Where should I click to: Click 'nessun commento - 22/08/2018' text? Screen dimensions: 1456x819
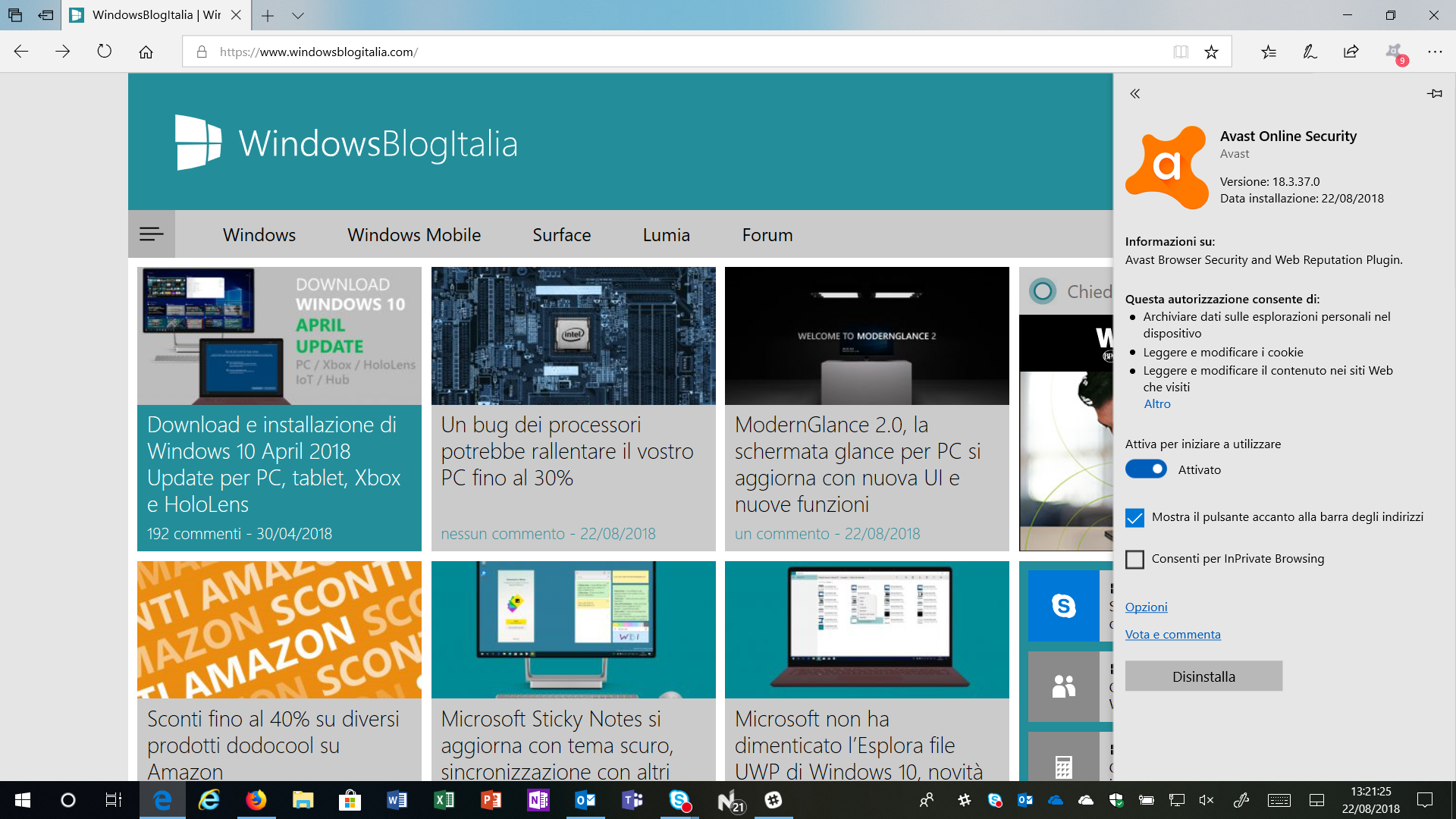click(548, 534)
